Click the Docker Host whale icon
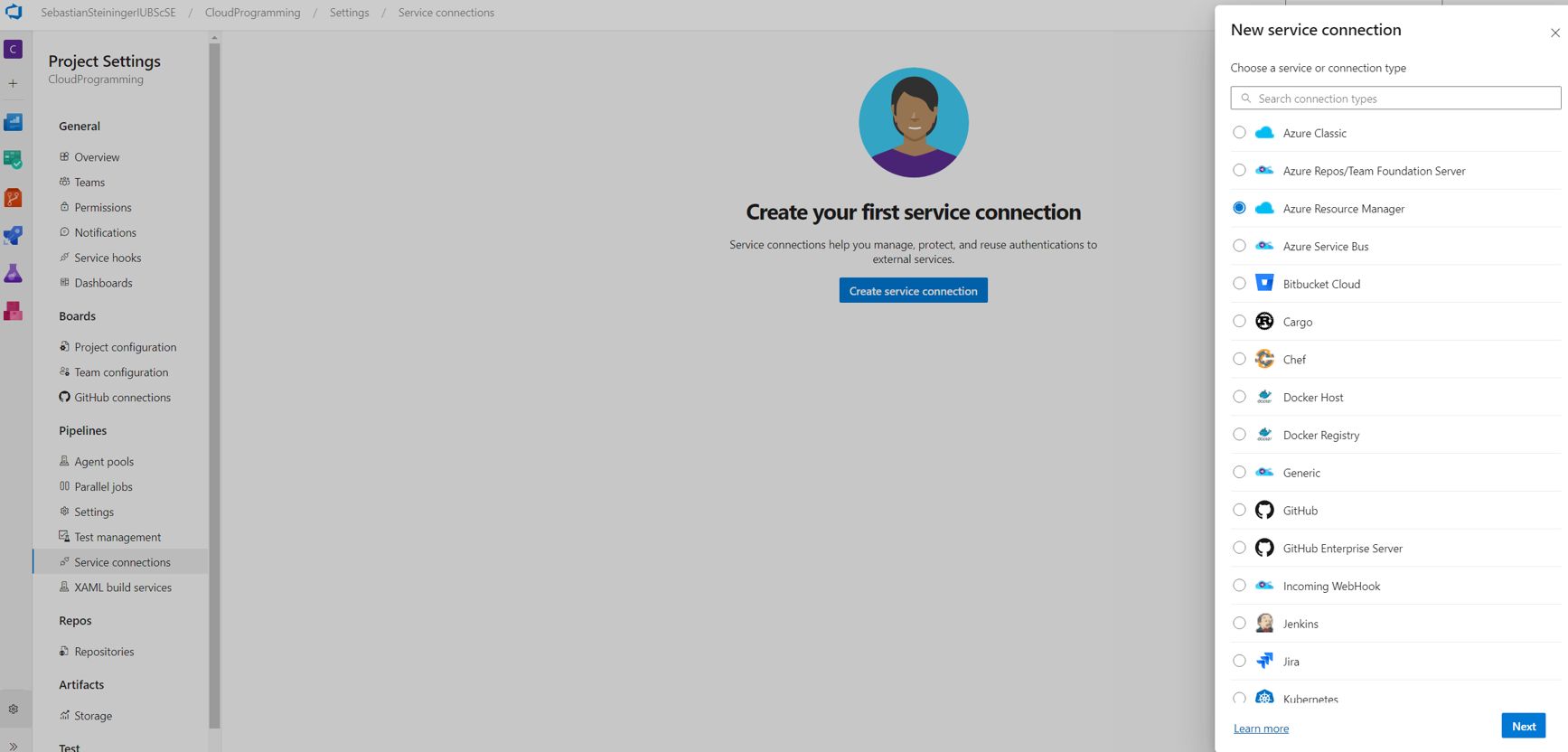 1264,397
